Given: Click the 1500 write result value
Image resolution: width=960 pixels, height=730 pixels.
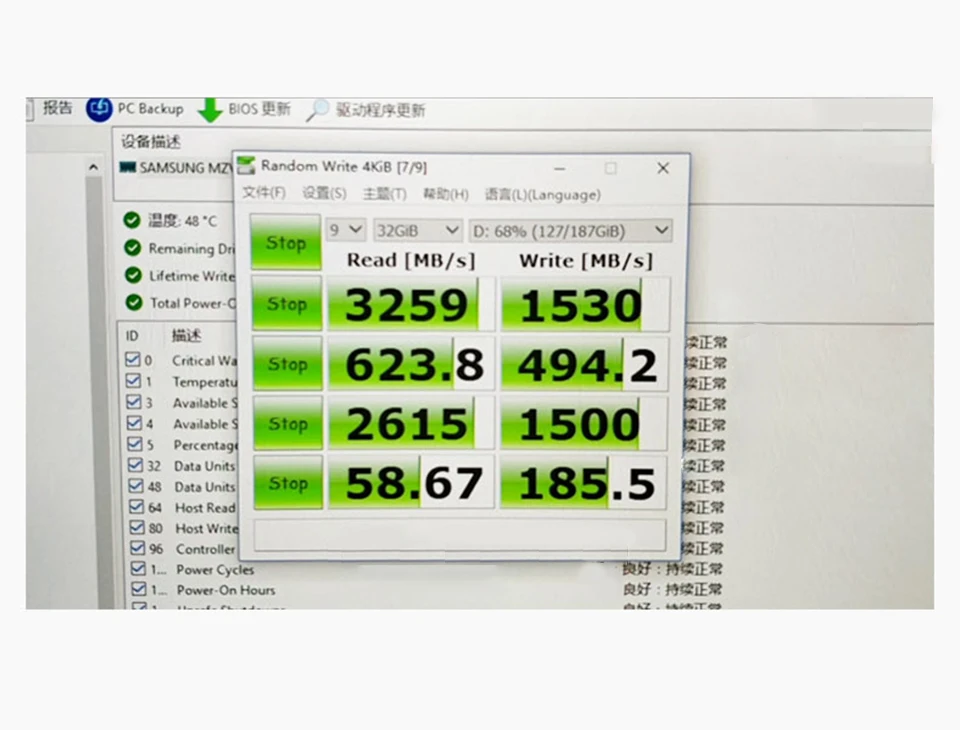Looking at the screenshot, I should point(579,424).
